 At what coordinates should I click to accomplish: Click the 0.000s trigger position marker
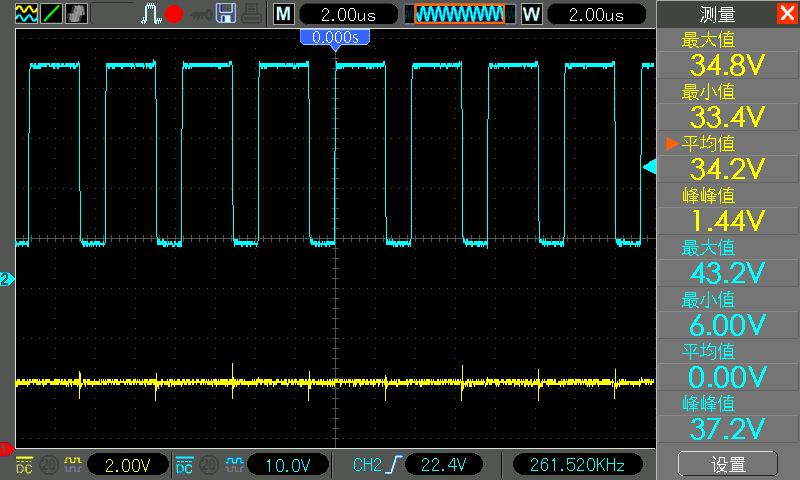click(335, 38)
